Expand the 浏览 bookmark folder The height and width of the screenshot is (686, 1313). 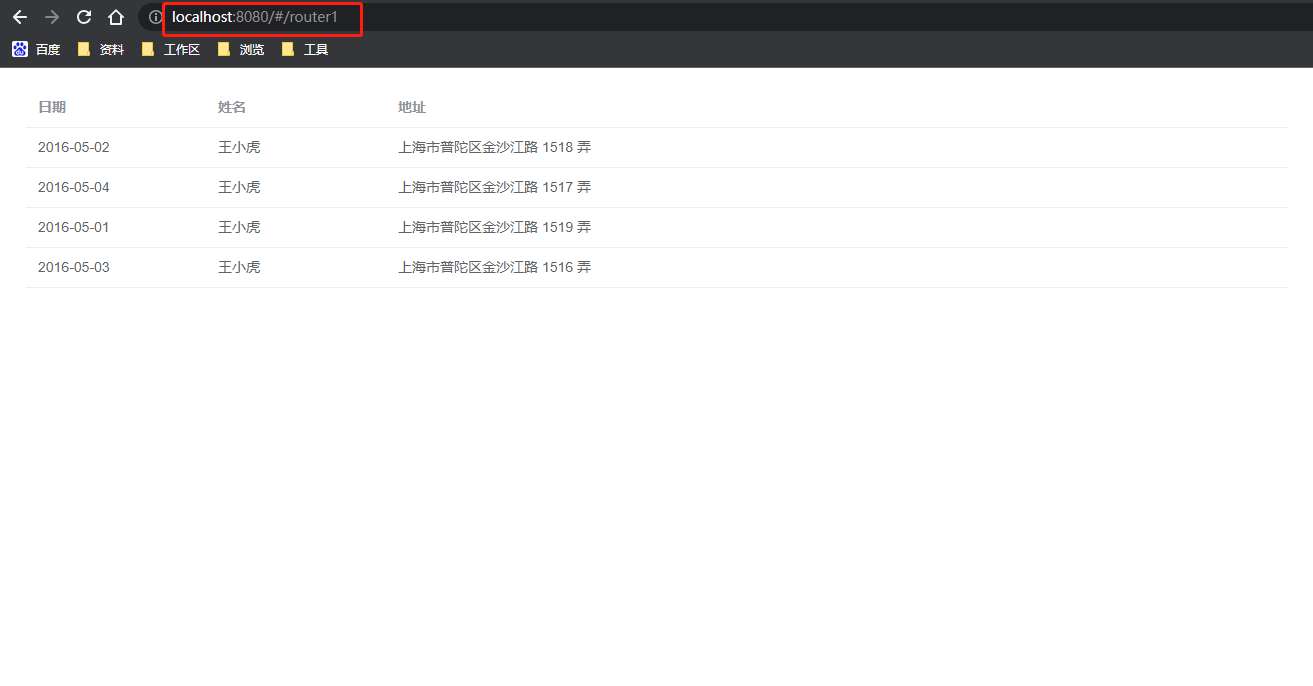tap(241, 49)
